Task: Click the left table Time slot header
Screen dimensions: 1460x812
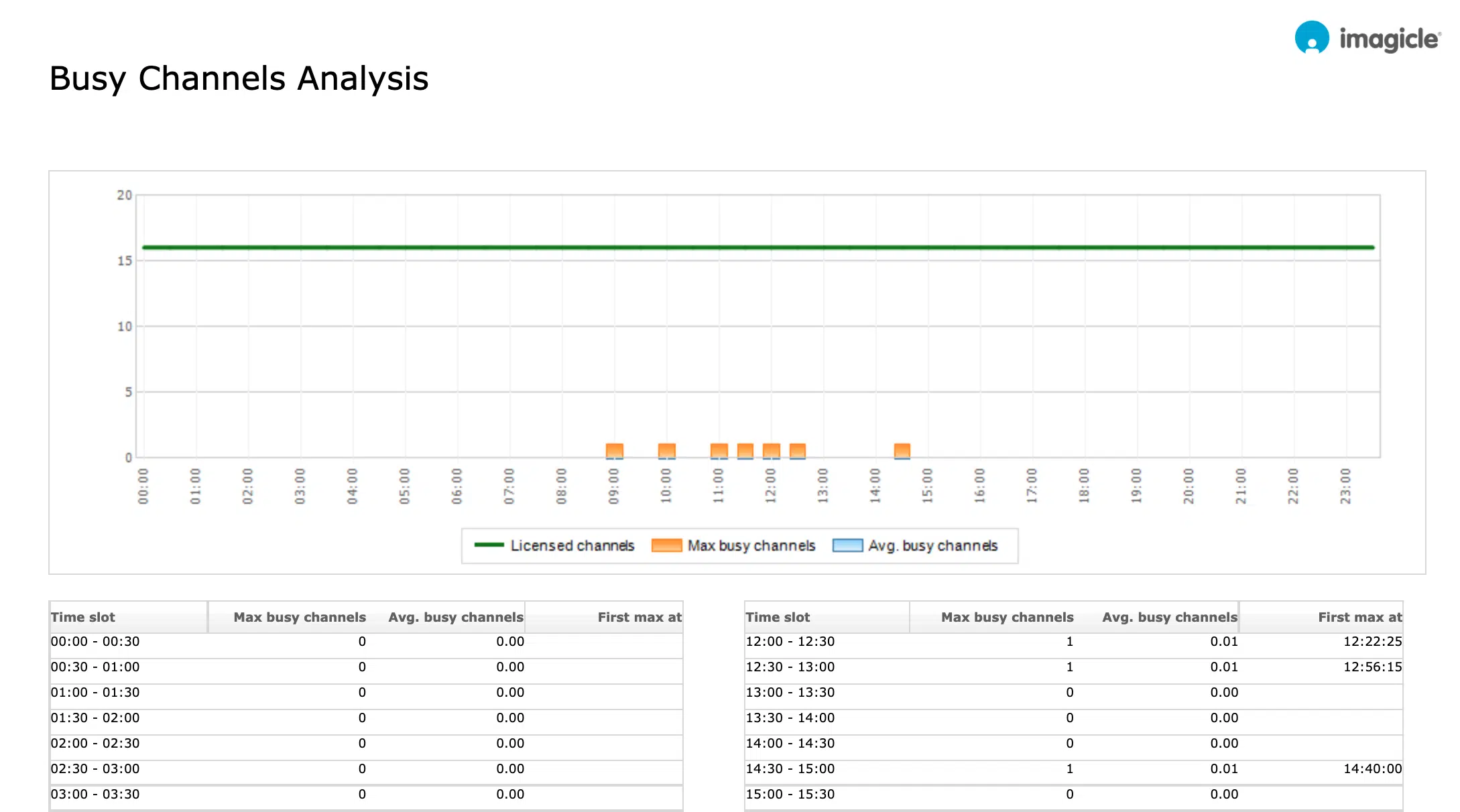Action: (x=83, y=617)
